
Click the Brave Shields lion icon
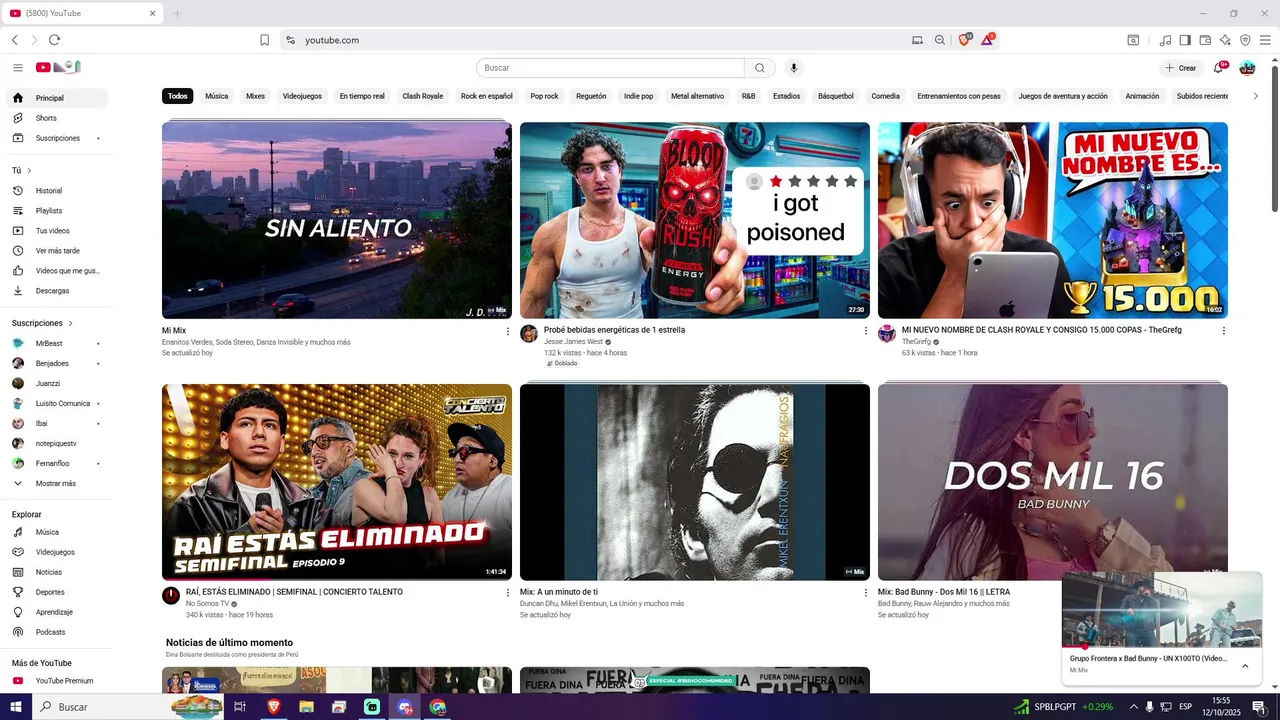pyautogui.click(x=965, y=40)
